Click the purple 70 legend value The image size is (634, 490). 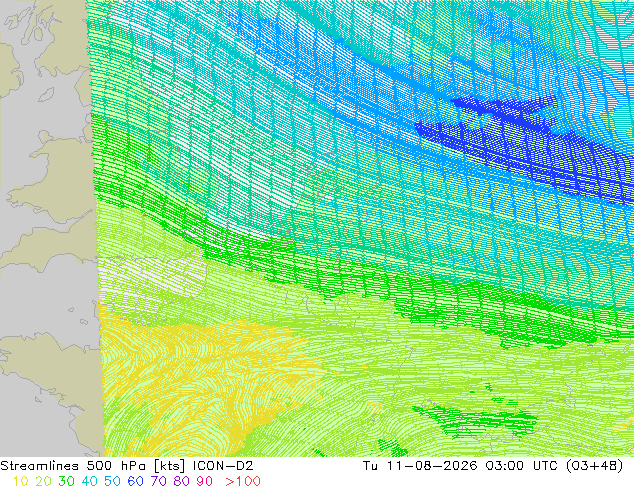pos(158,481)
